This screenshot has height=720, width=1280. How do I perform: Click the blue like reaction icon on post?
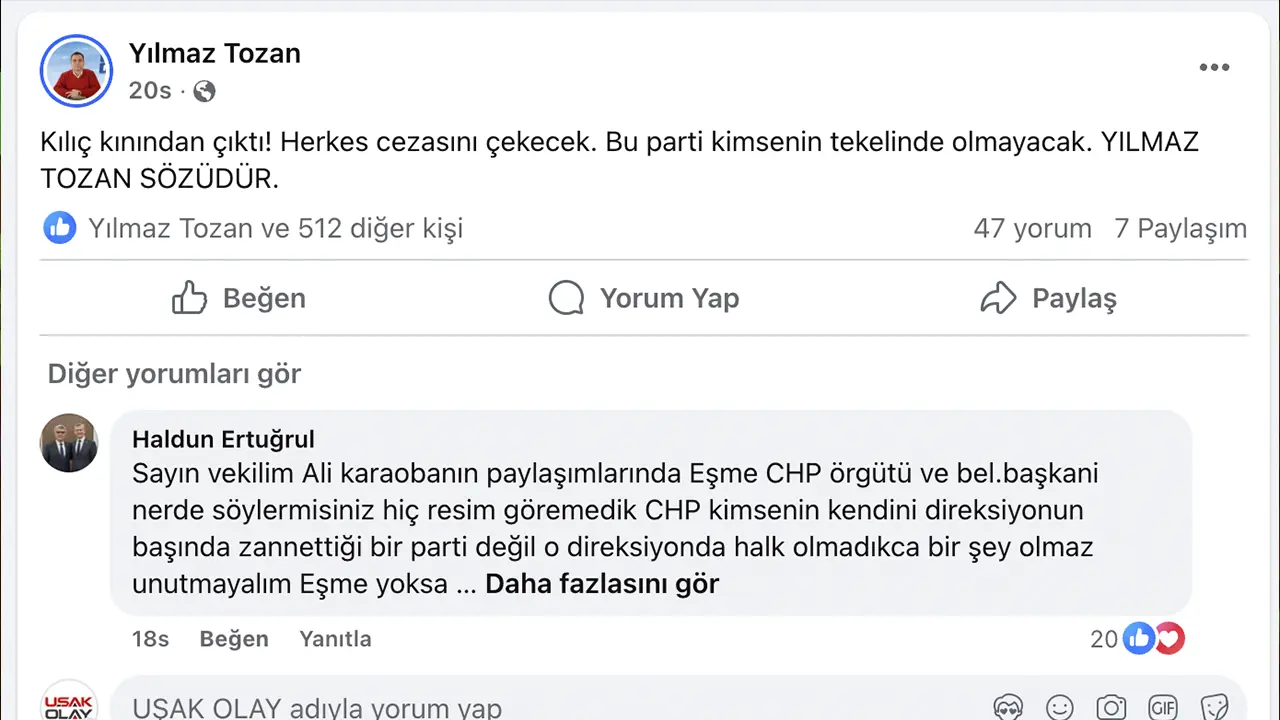[60, 228]
